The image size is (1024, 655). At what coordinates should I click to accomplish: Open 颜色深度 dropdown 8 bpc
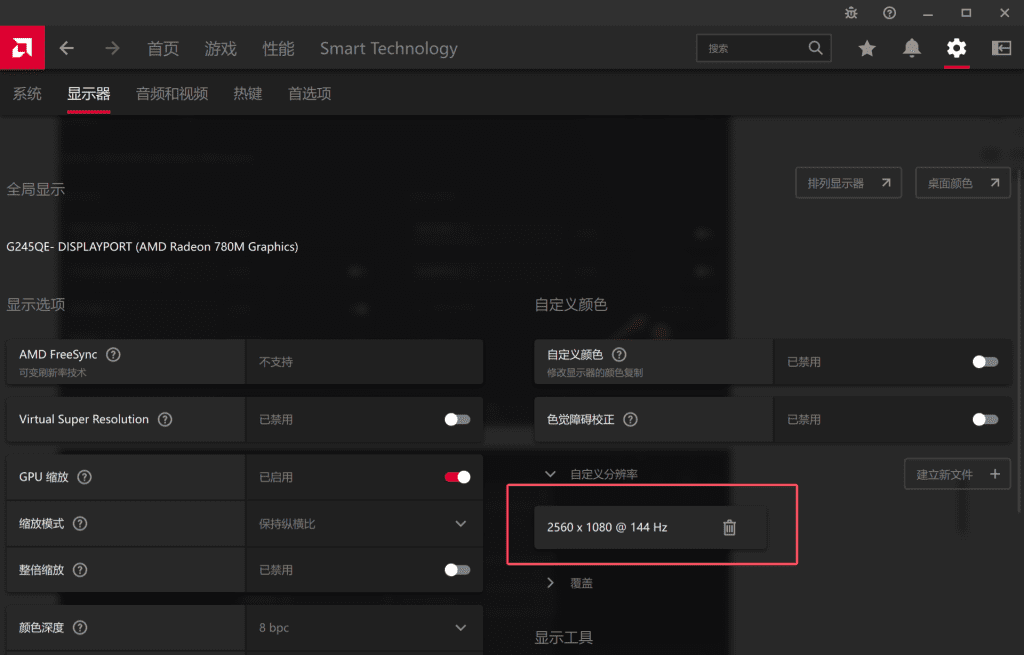coord(364,628)
